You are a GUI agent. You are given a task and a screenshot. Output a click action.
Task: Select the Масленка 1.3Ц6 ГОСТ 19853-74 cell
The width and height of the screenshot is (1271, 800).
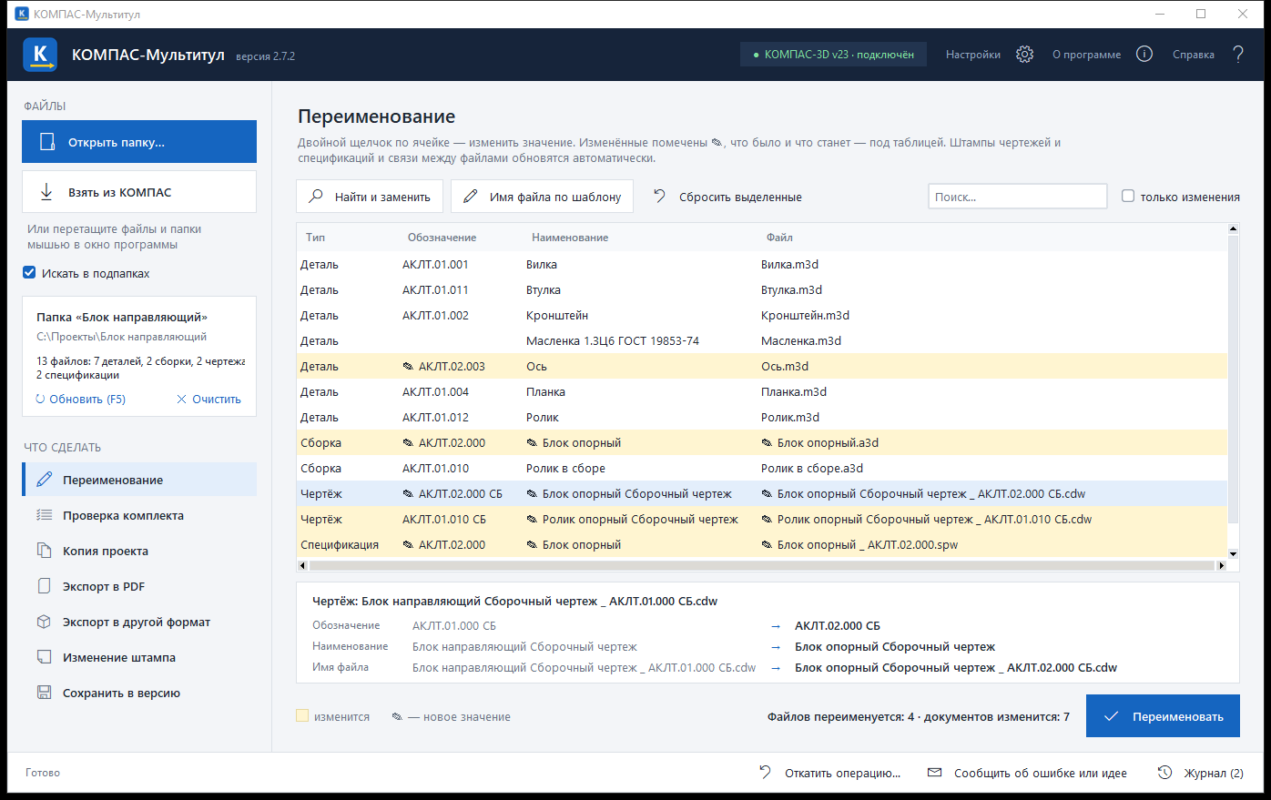click(x=612, y=341)
